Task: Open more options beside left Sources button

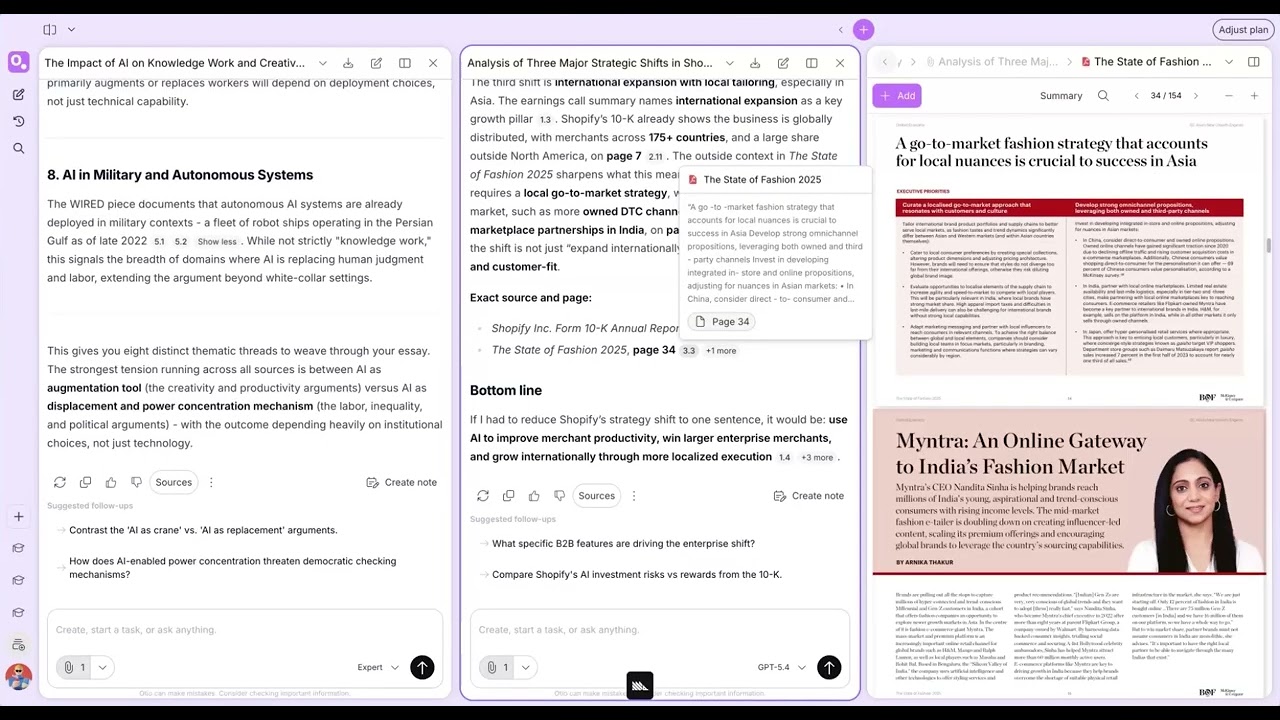Action: (x=211, y=482)
